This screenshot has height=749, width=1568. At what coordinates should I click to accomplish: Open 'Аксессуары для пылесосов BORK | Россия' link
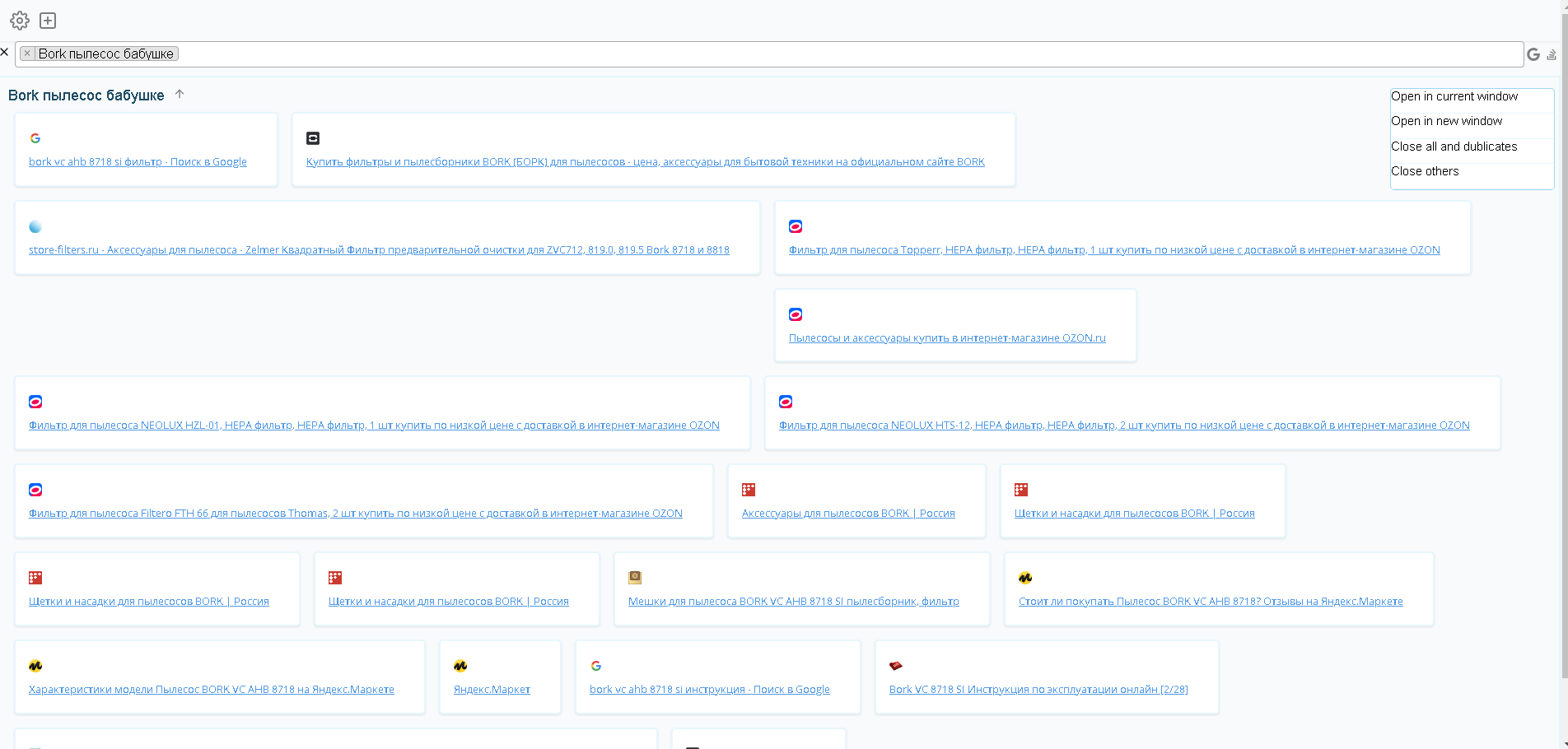pos(848,514)
